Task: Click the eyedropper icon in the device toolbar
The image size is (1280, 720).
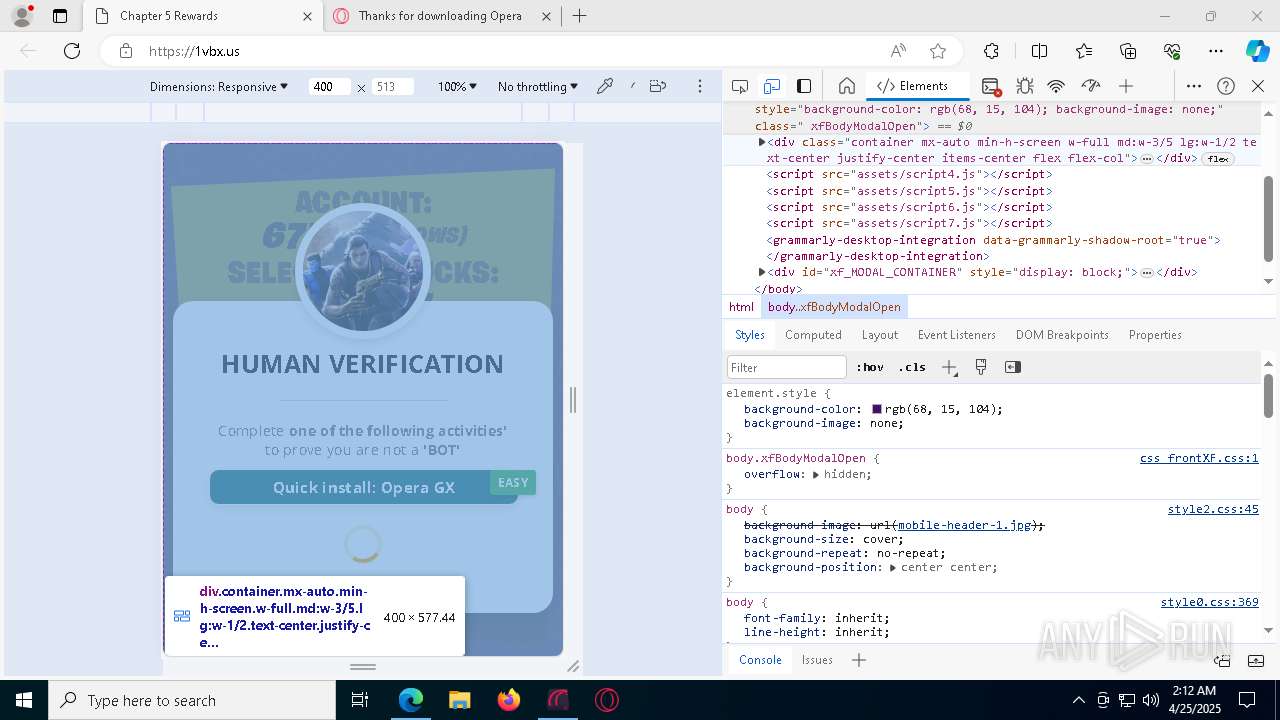Action: pos(605,86)
